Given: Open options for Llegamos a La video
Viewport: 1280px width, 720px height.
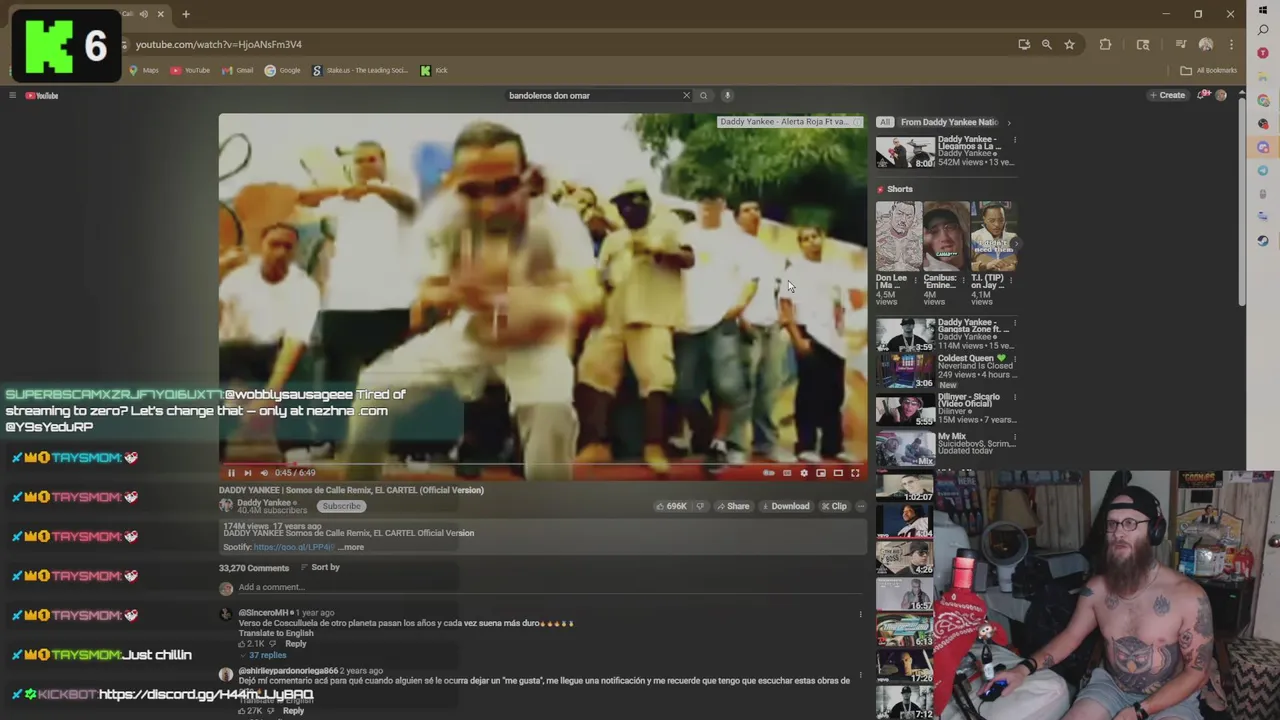Looking at the screenshot, I should [1014, 140].
